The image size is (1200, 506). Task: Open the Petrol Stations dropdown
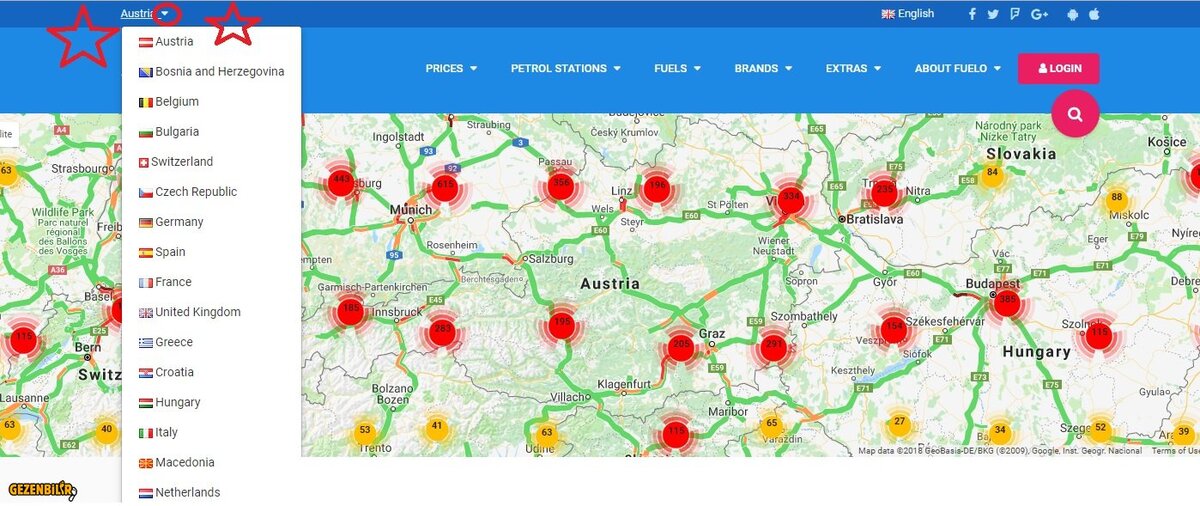pos(565,69)
